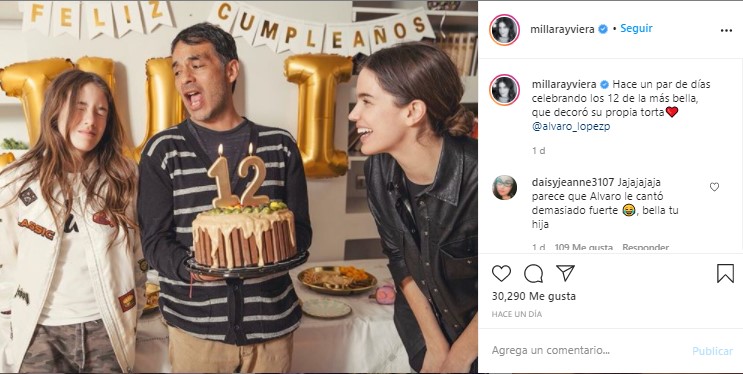Screen dimensions: 743x374
Task: Open millarayviera username in the header
Action: (562, 29)
